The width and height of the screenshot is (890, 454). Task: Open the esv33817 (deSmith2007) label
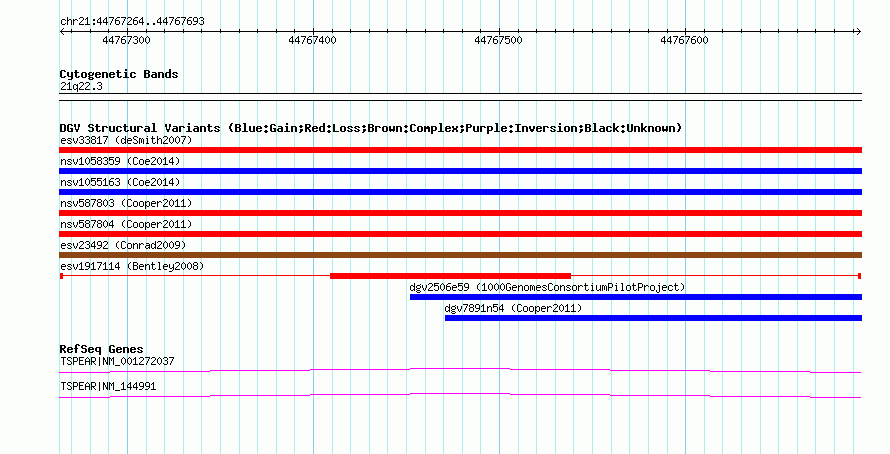(126, 140)
